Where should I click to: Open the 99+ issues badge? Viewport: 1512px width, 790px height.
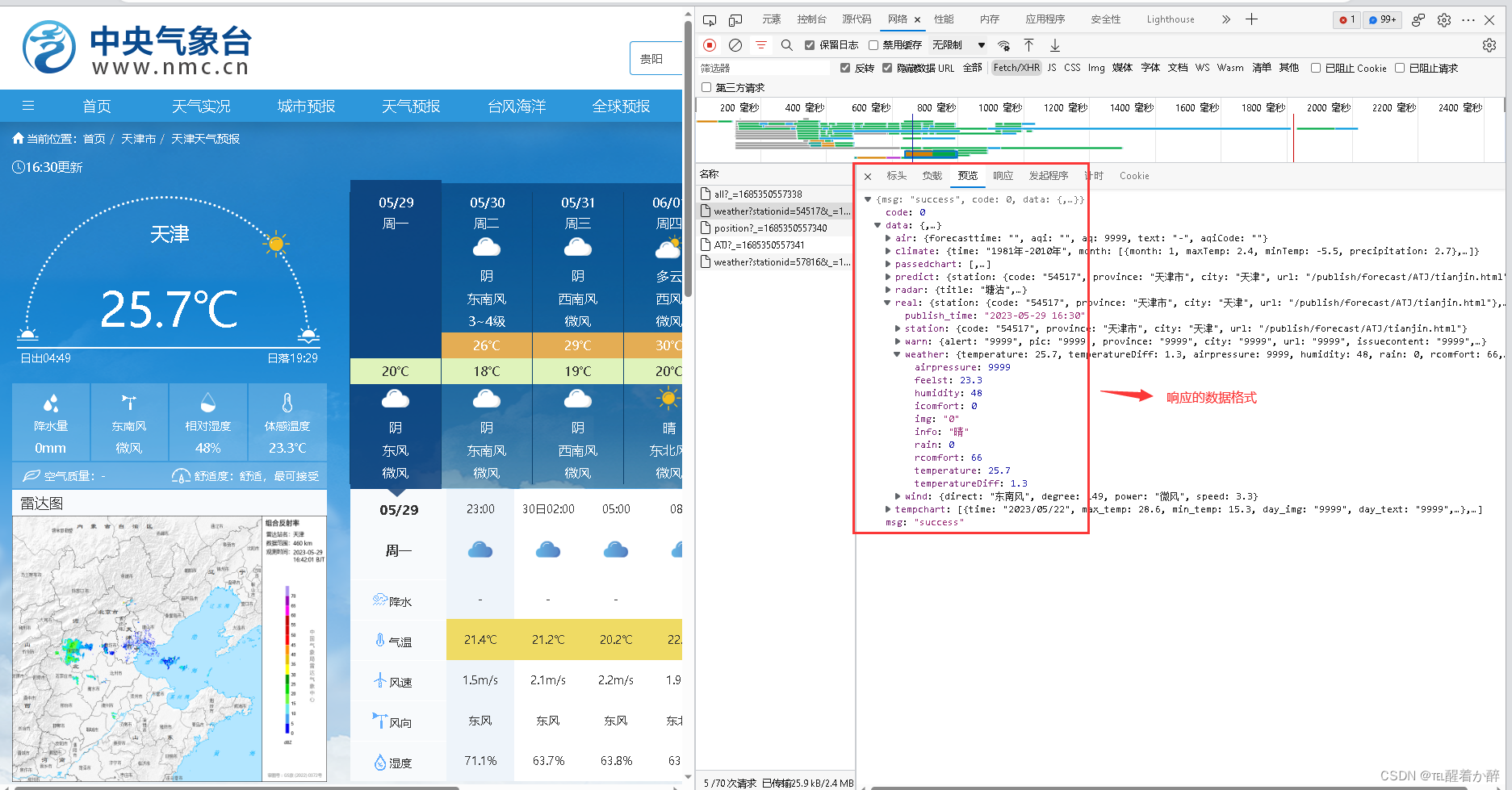(1383, 19)
